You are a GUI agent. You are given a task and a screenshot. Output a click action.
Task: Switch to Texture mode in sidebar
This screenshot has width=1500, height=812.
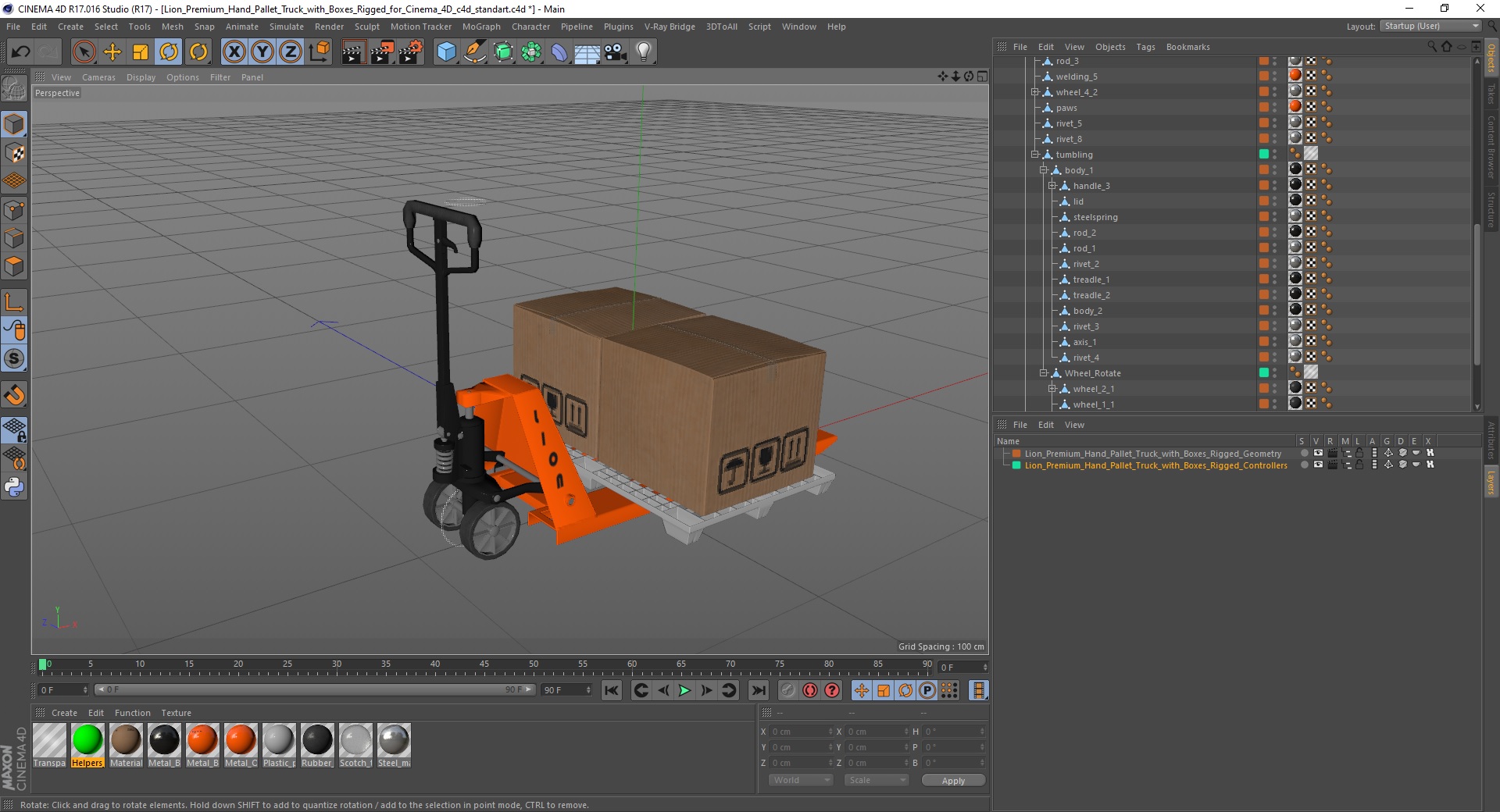(x=14, y=153)
